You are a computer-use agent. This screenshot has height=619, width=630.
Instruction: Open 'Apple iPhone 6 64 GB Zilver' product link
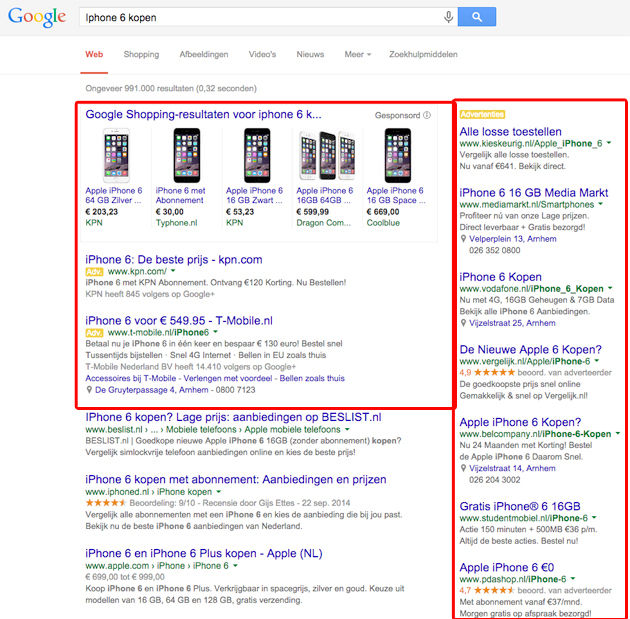point(114,196)
